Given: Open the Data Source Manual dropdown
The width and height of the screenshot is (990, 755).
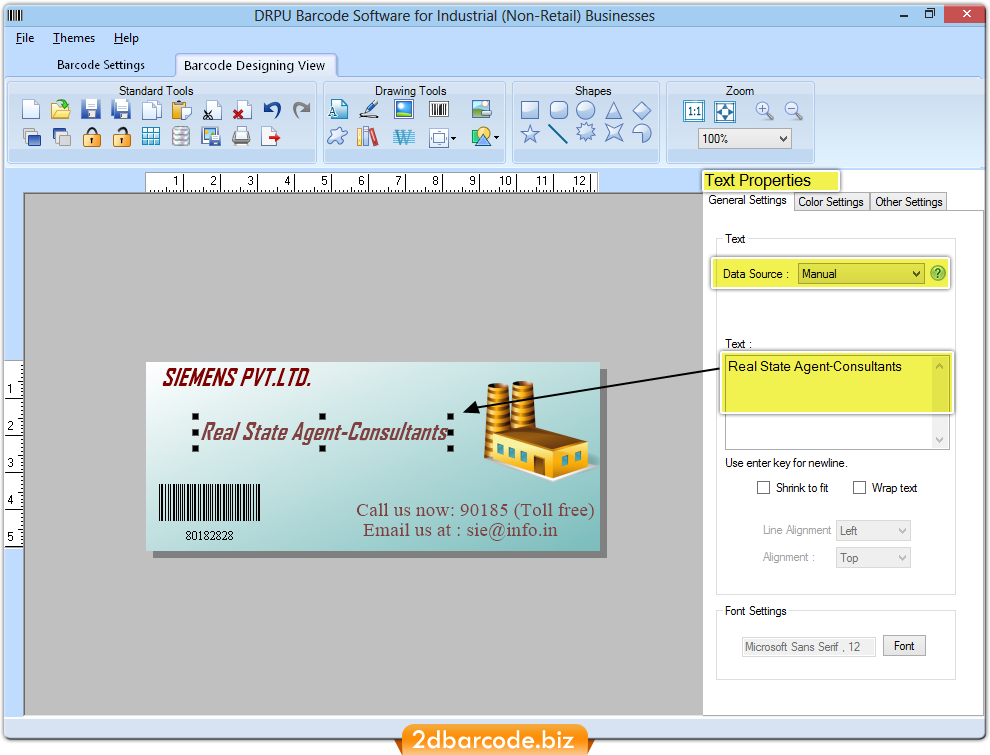Looking at the screenshot, I should click(861, 274).
